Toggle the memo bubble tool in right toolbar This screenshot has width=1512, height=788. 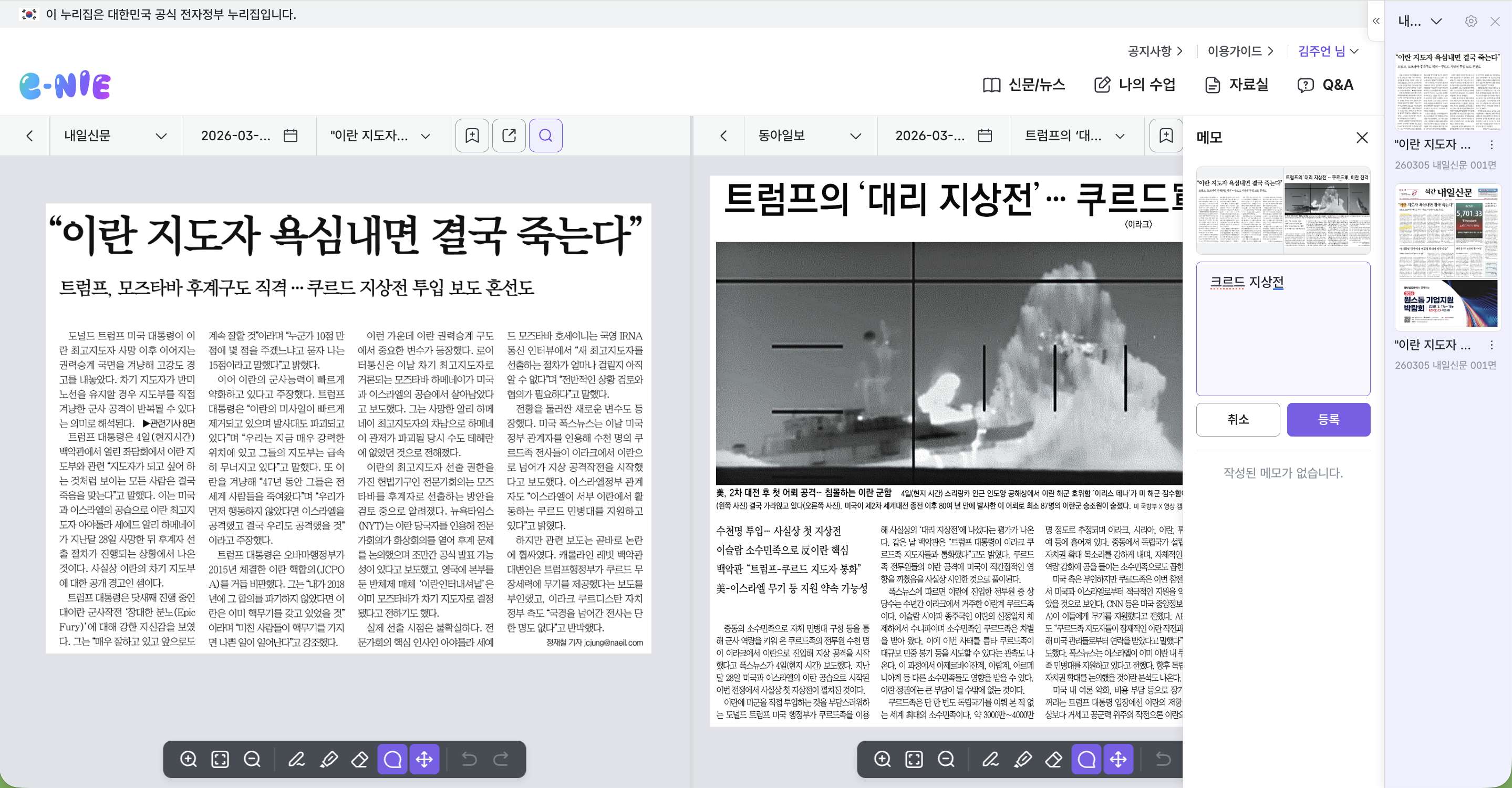(x=1086, y=759)
